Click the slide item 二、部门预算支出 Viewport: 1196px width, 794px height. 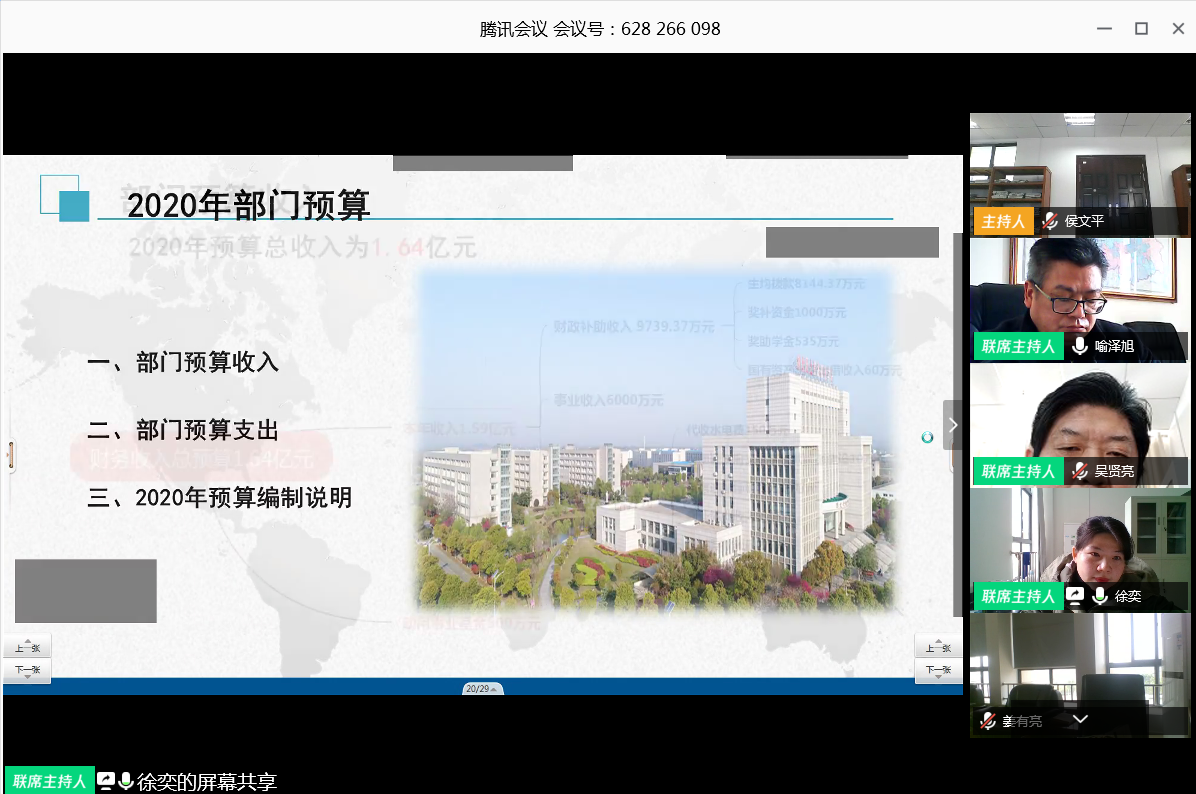pos(183,429)
